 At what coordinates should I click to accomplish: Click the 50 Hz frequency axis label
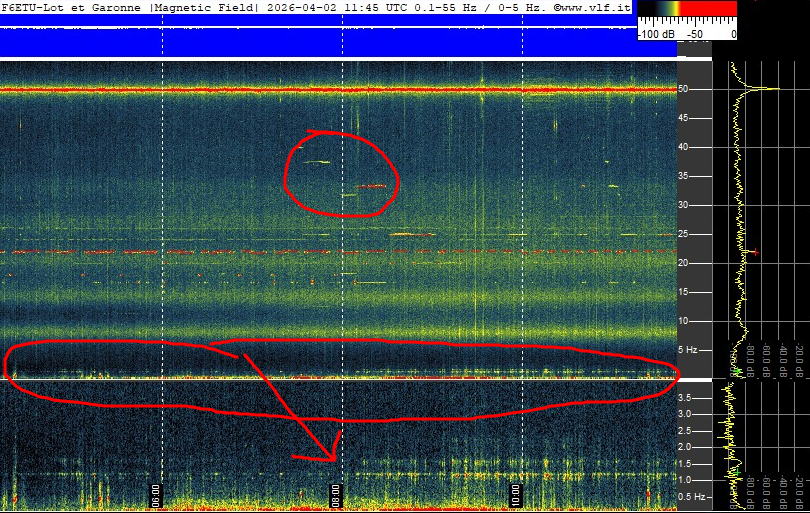(x=685, y=89)
